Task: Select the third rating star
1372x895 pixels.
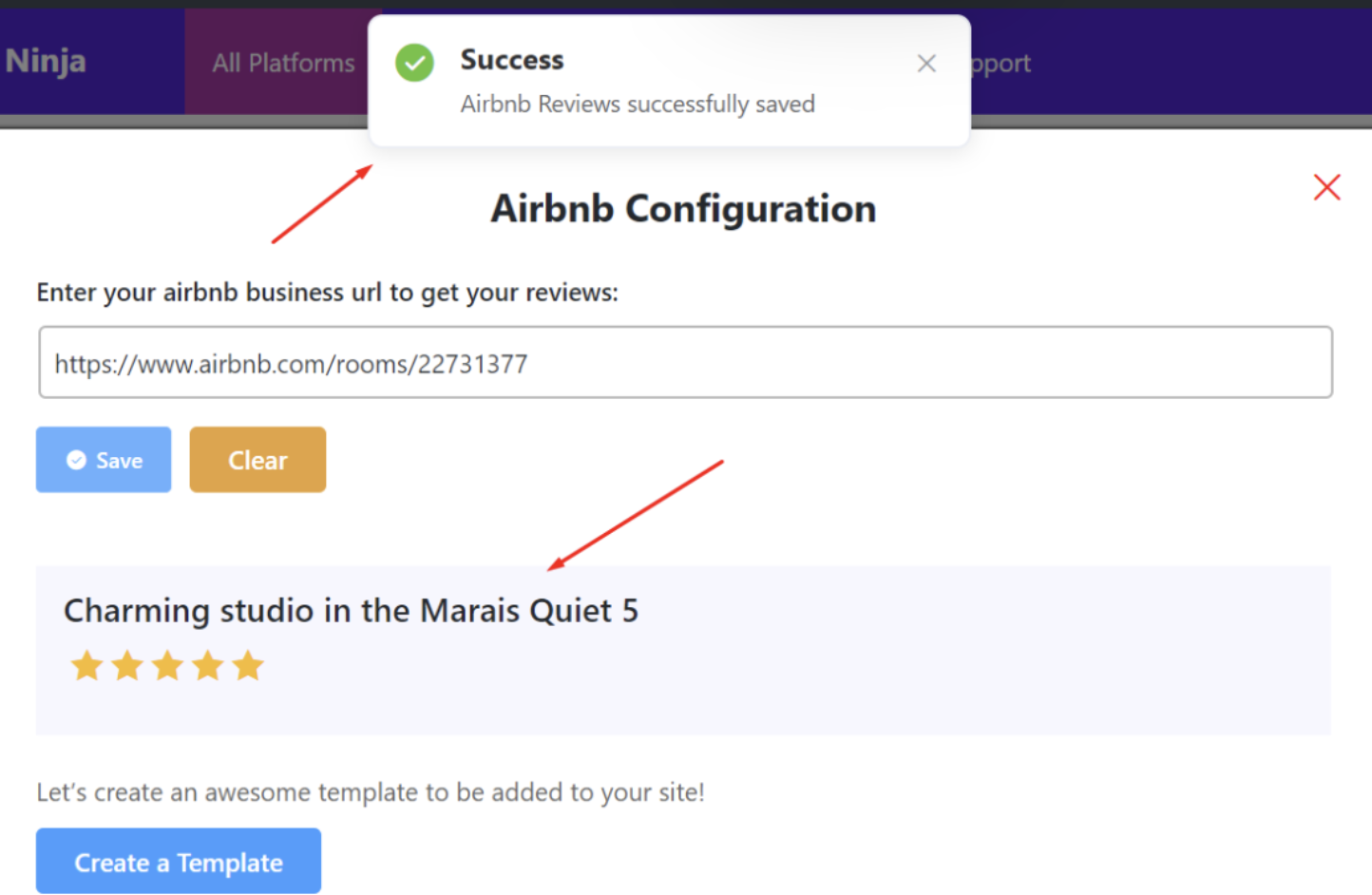Action: click(x=168, y=666)
